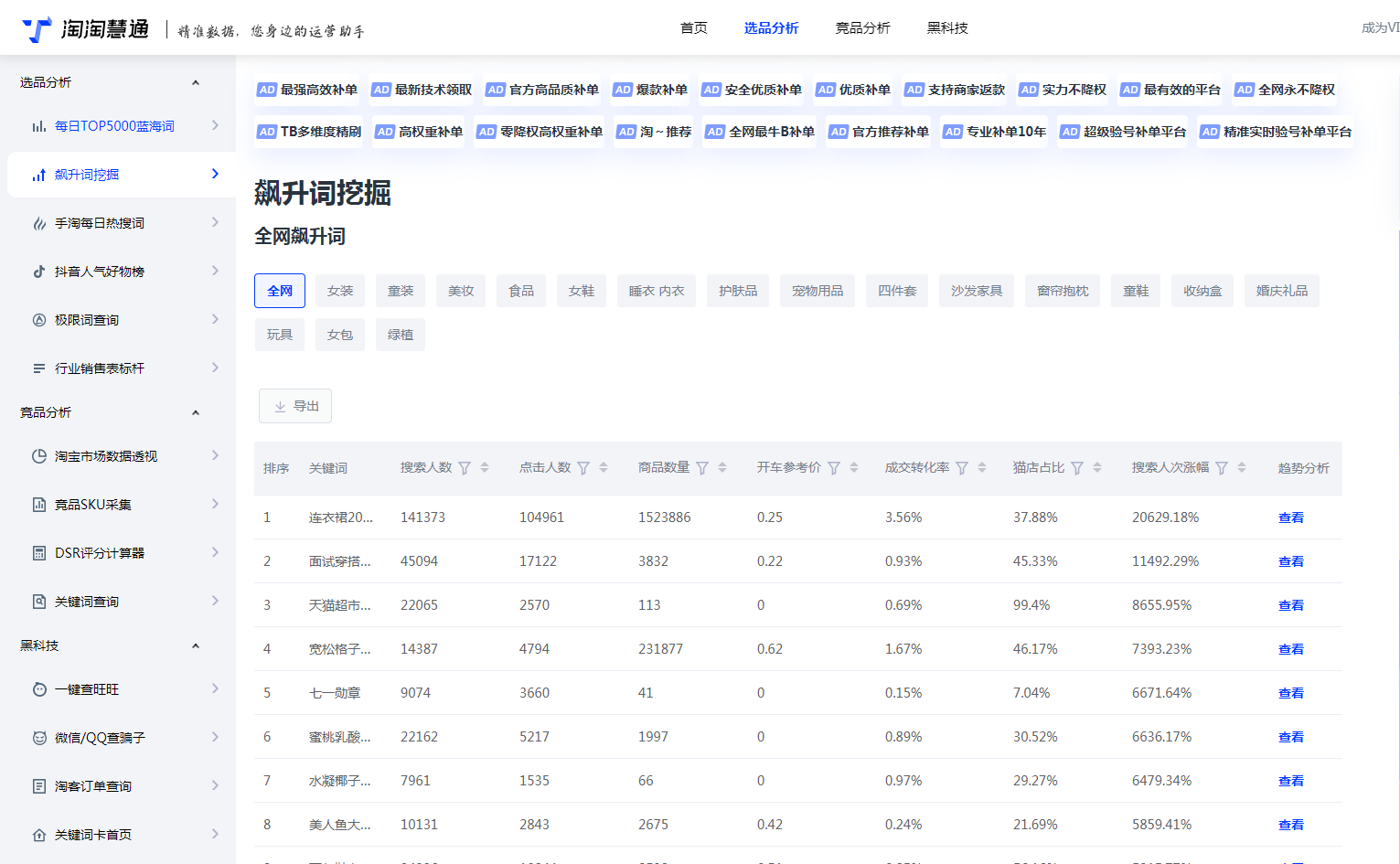
Task: Expand chevron next to DSR评分计算器
Action: pyautogui.click(x=216, y=552)
